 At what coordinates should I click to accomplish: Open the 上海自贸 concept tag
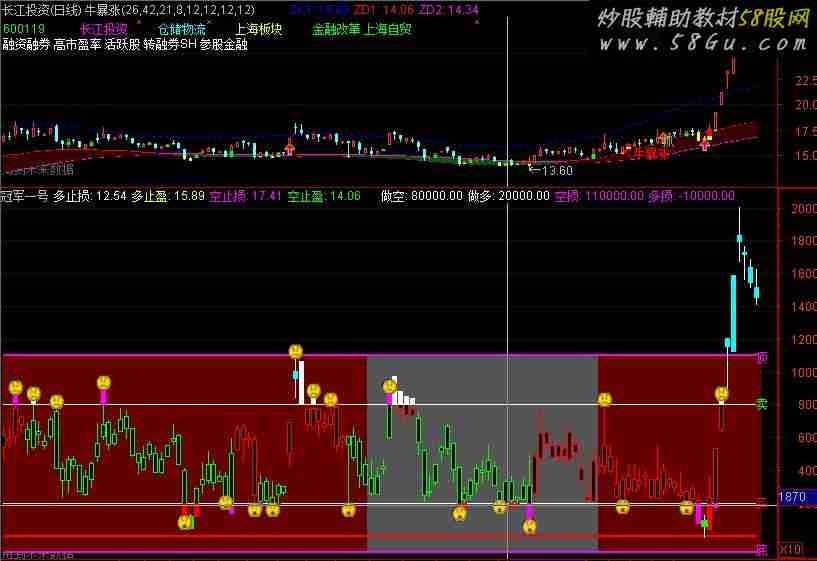click(387, 29)
